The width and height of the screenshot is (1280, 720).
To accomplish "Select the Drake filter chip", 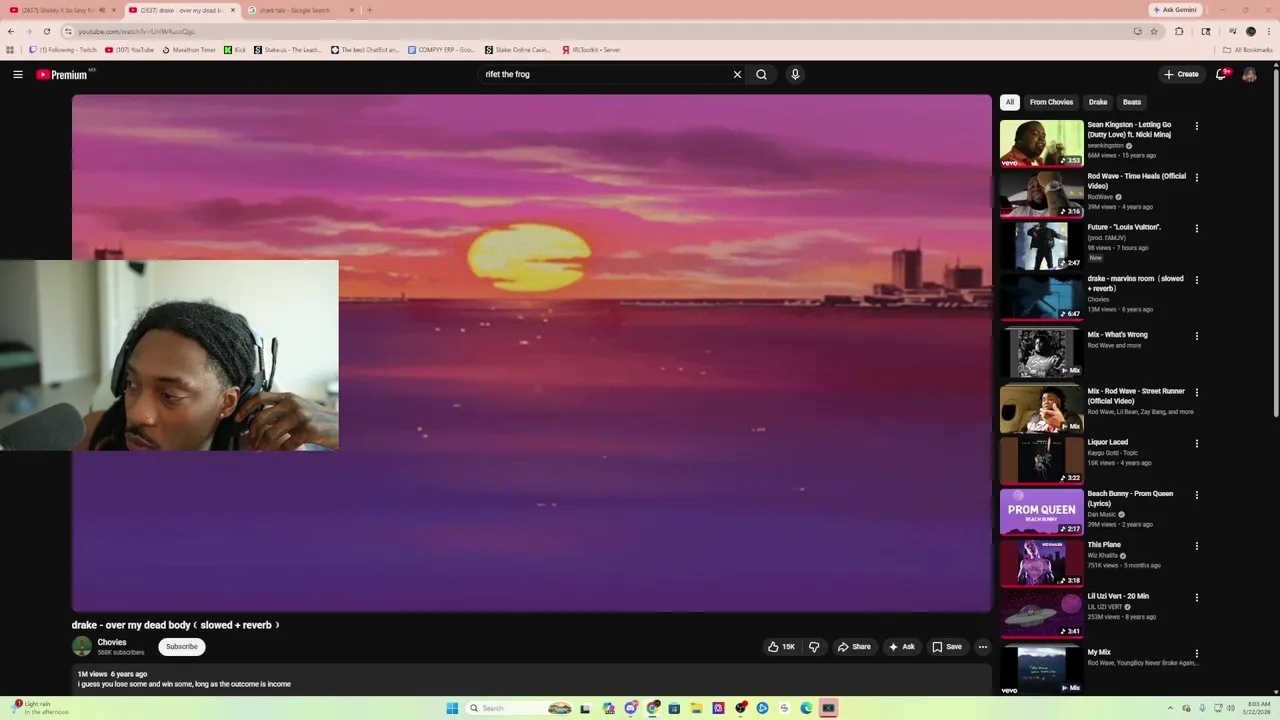I will coord(1098,102).
